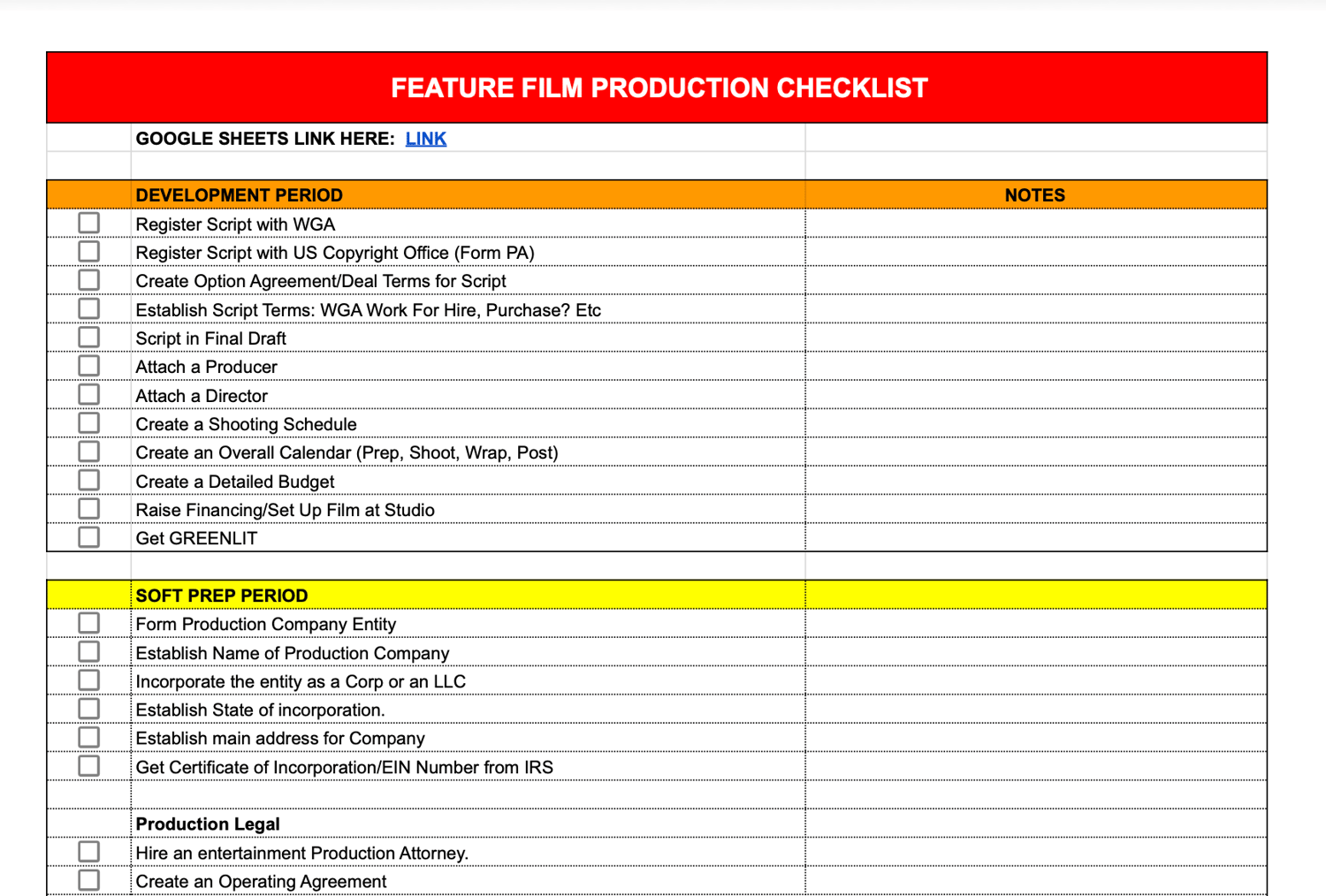Screen dimensions: 1326x896
Task: Tick the Attach a Director checkbox
Action: [x=88, y=394]
